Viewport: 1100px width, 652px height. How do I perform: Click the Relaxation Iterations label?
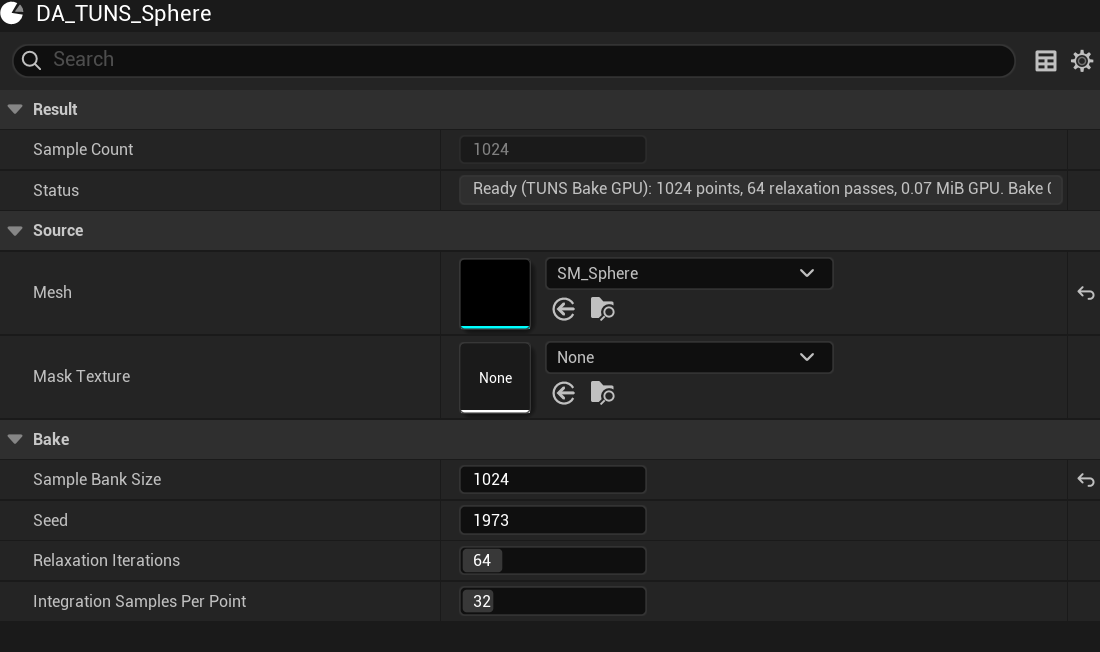107,561
